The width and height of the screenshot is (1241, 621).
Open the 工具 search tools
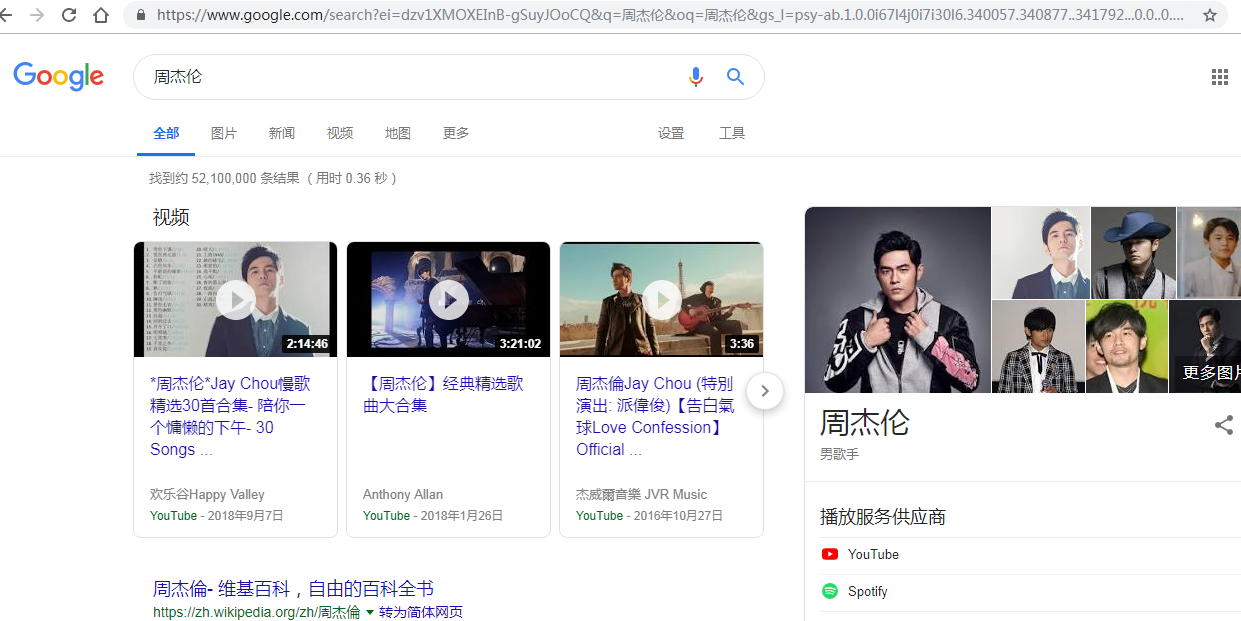point(732,133)
